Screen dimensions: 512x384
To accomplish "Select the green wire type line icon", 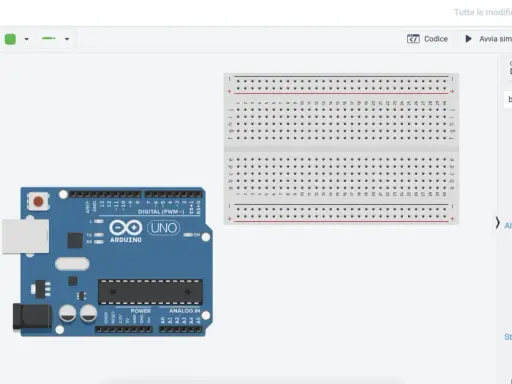I will [49, 39].
